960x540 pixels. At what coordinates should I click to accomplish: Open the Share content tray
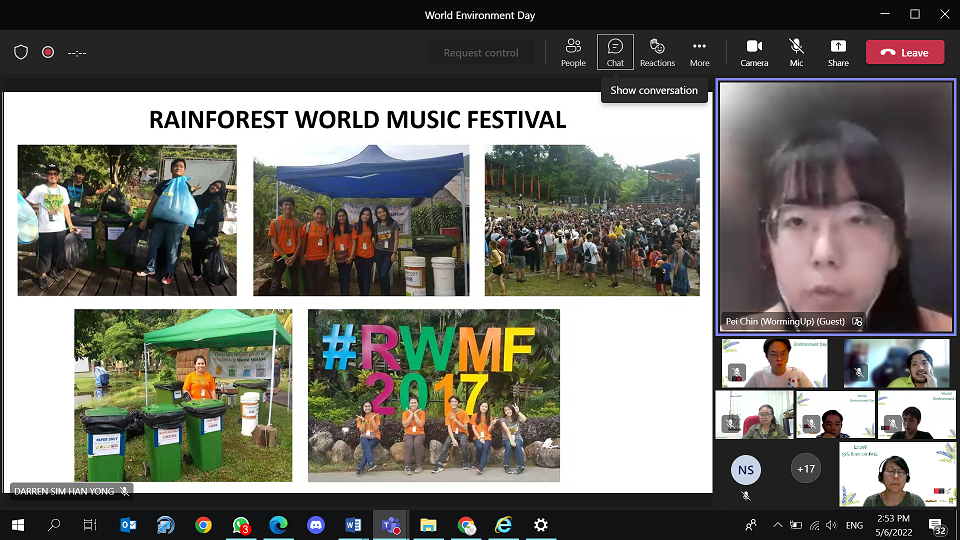click(x=838, y=53)
